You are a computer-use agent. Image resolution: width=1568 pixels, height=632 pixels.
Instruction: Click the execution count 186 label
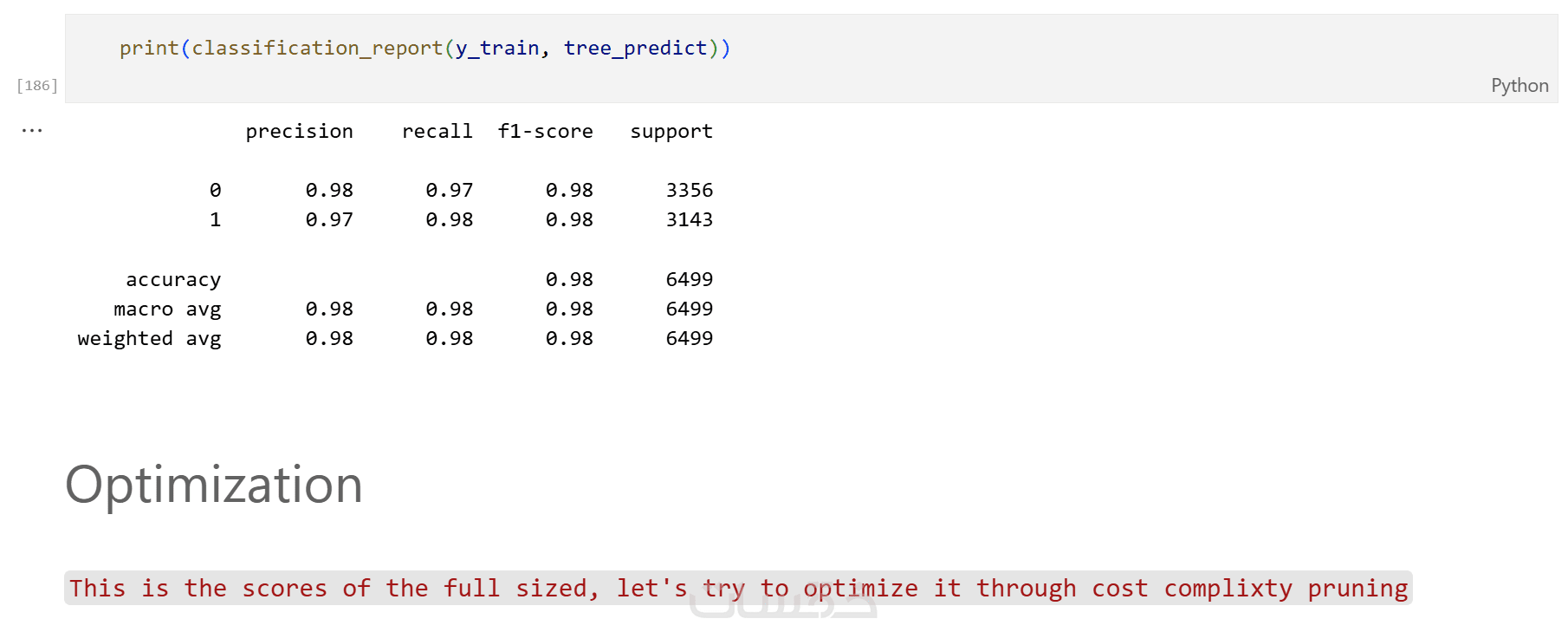37,85
